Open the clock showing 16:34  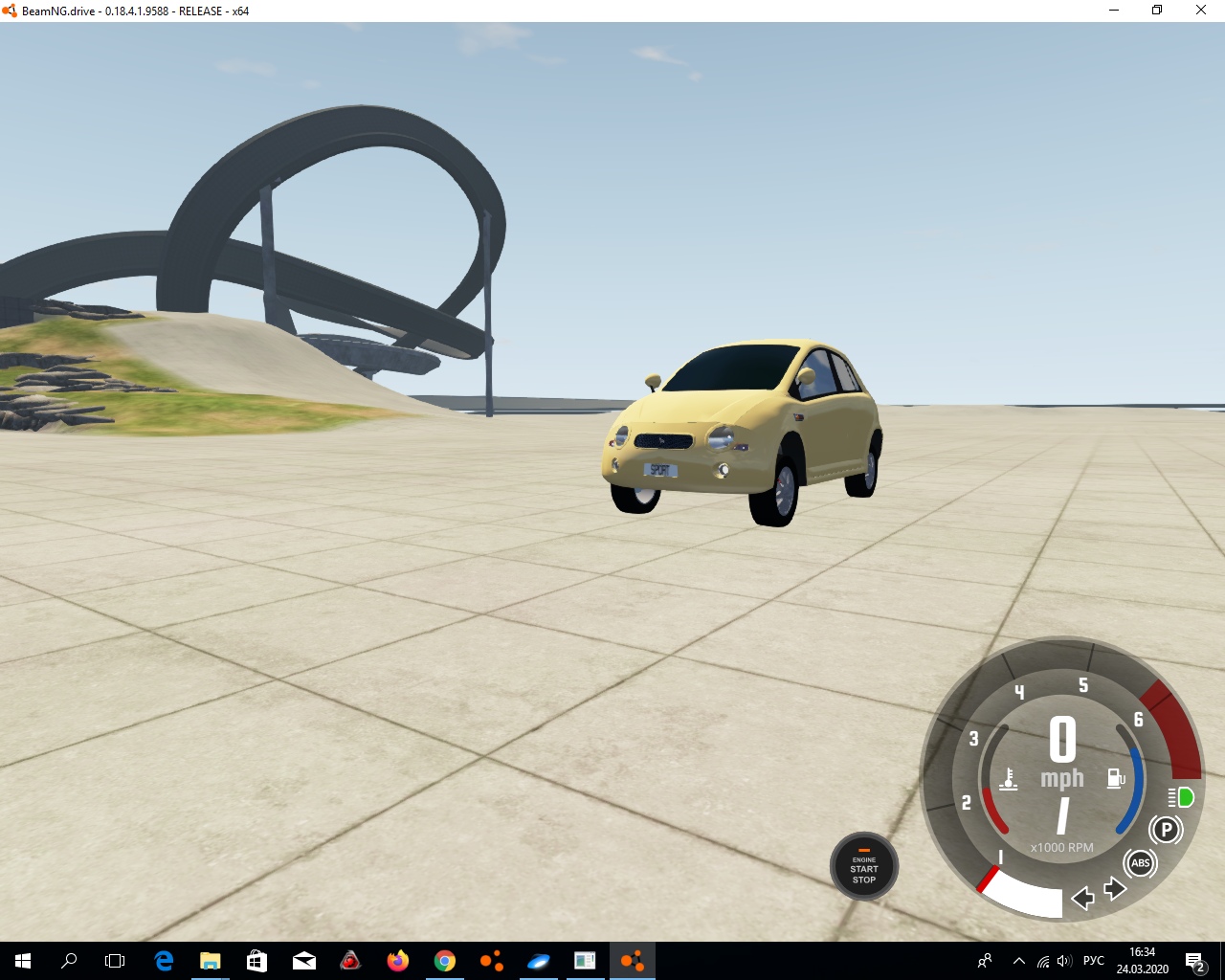click(x=1143, y=961)
